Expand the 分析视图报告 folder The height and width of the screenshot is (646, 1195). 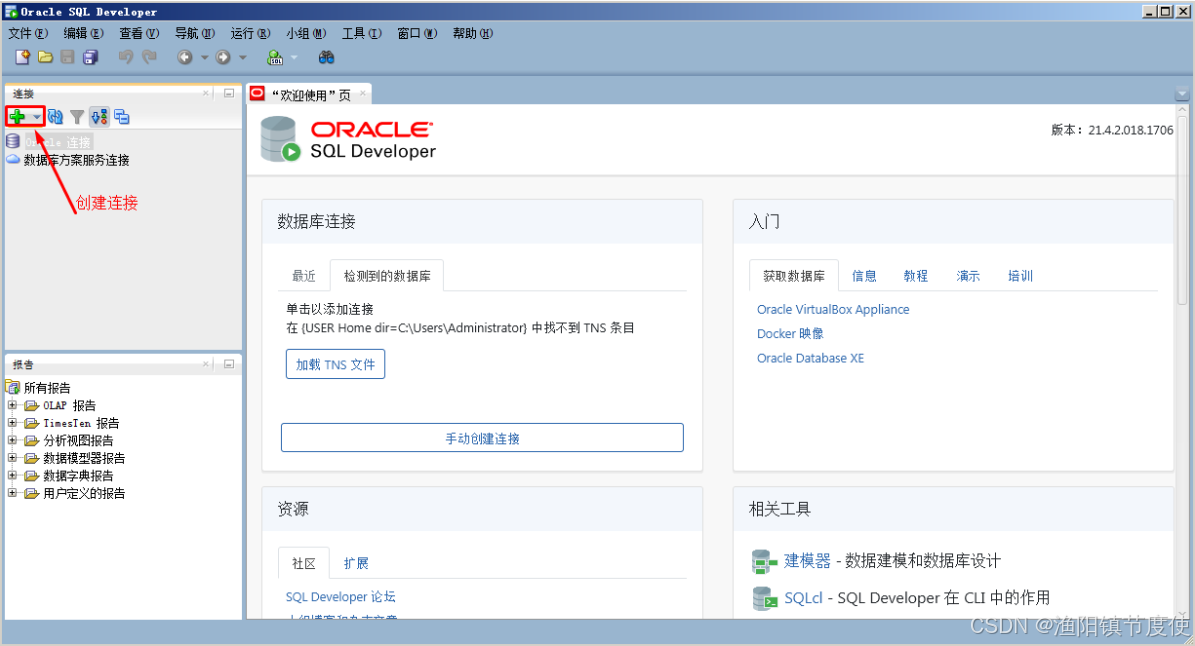coord(12,440)
